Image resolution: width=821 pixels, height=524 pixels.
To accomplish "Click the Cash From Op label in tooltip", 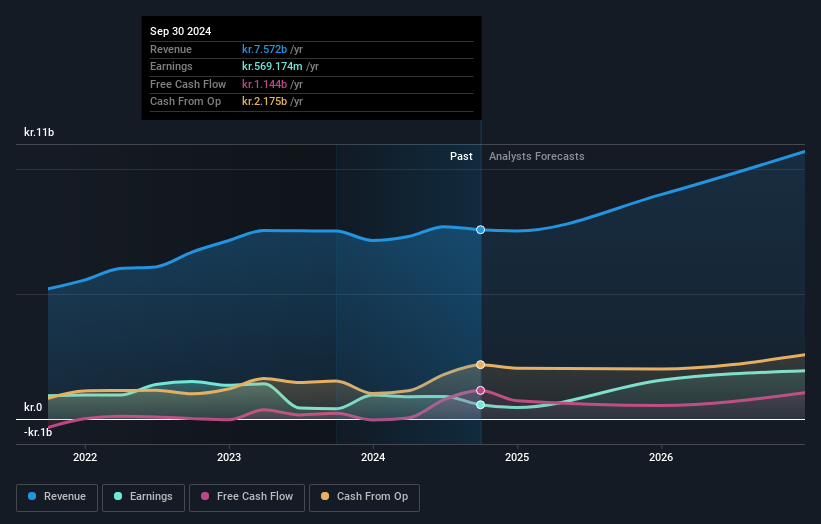I will pyautogui.click(x=185, y=102).
